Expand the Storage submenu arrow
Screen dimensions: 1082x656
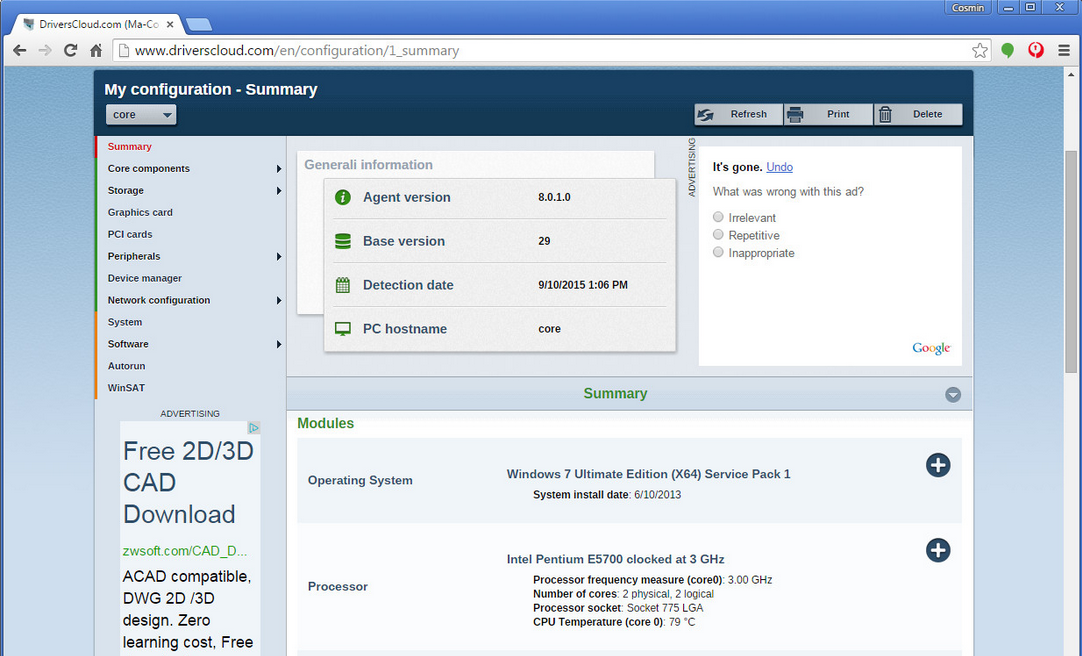[279, 191]
